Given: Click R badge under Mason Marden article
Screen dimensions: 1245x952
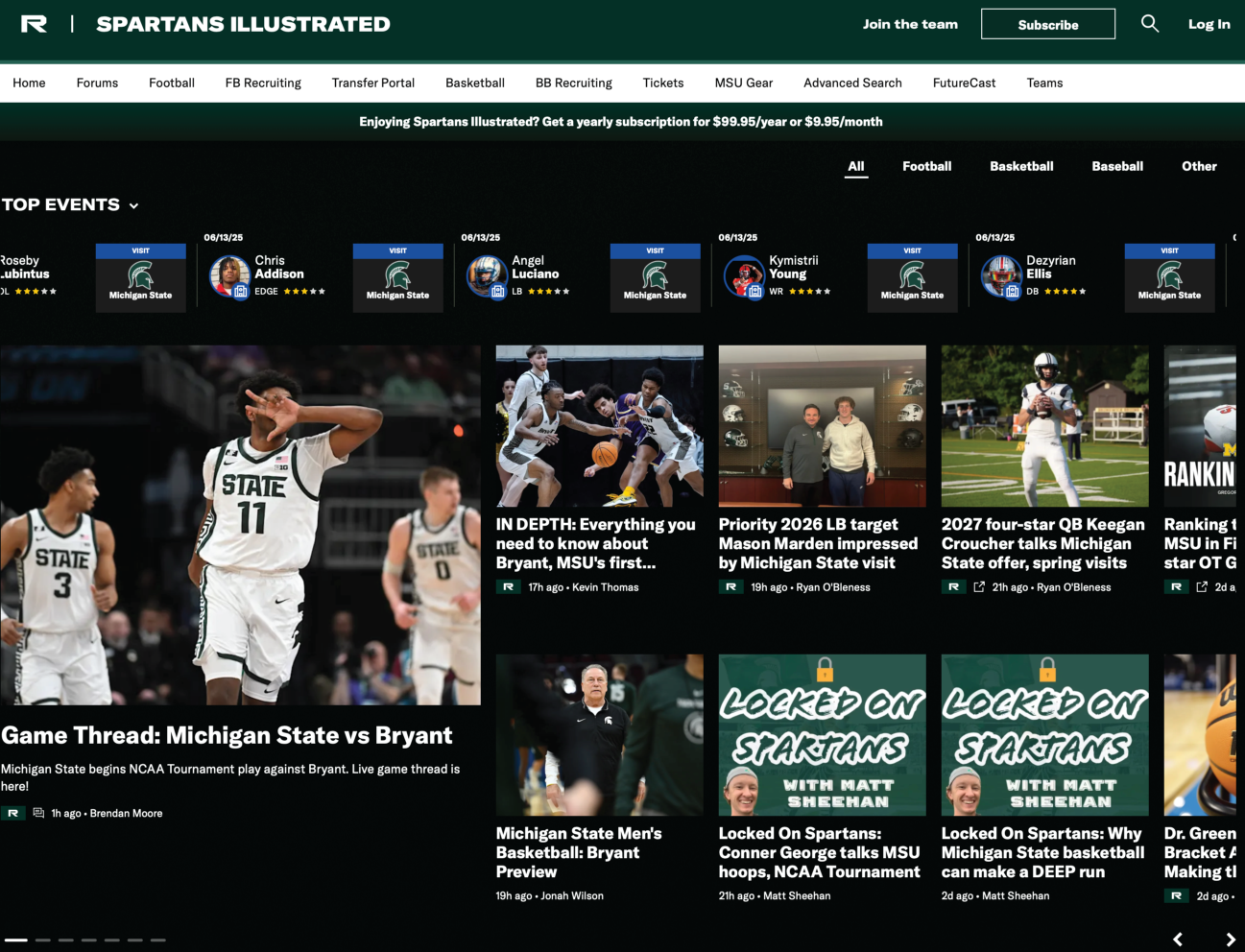Looking at the screenshot, I should click(730, 586).
